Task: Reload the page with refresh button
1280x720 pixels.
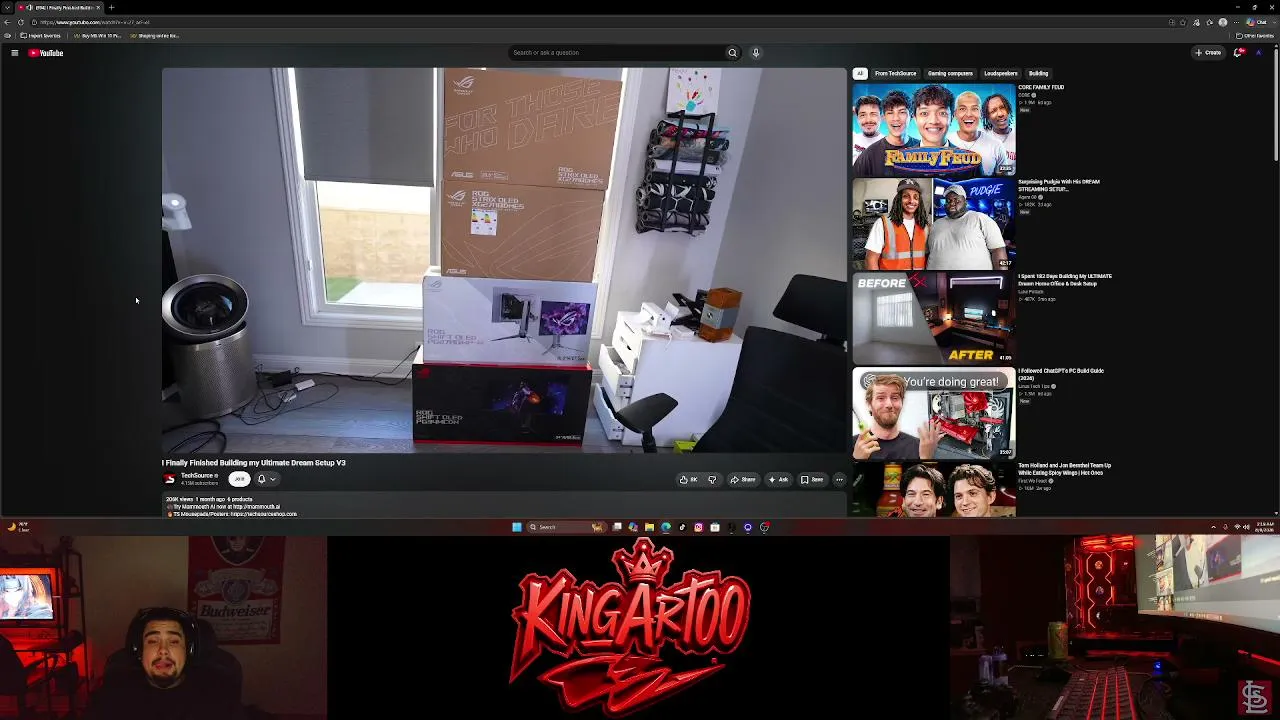Action: pyautogui.click(x=21, y=22)
